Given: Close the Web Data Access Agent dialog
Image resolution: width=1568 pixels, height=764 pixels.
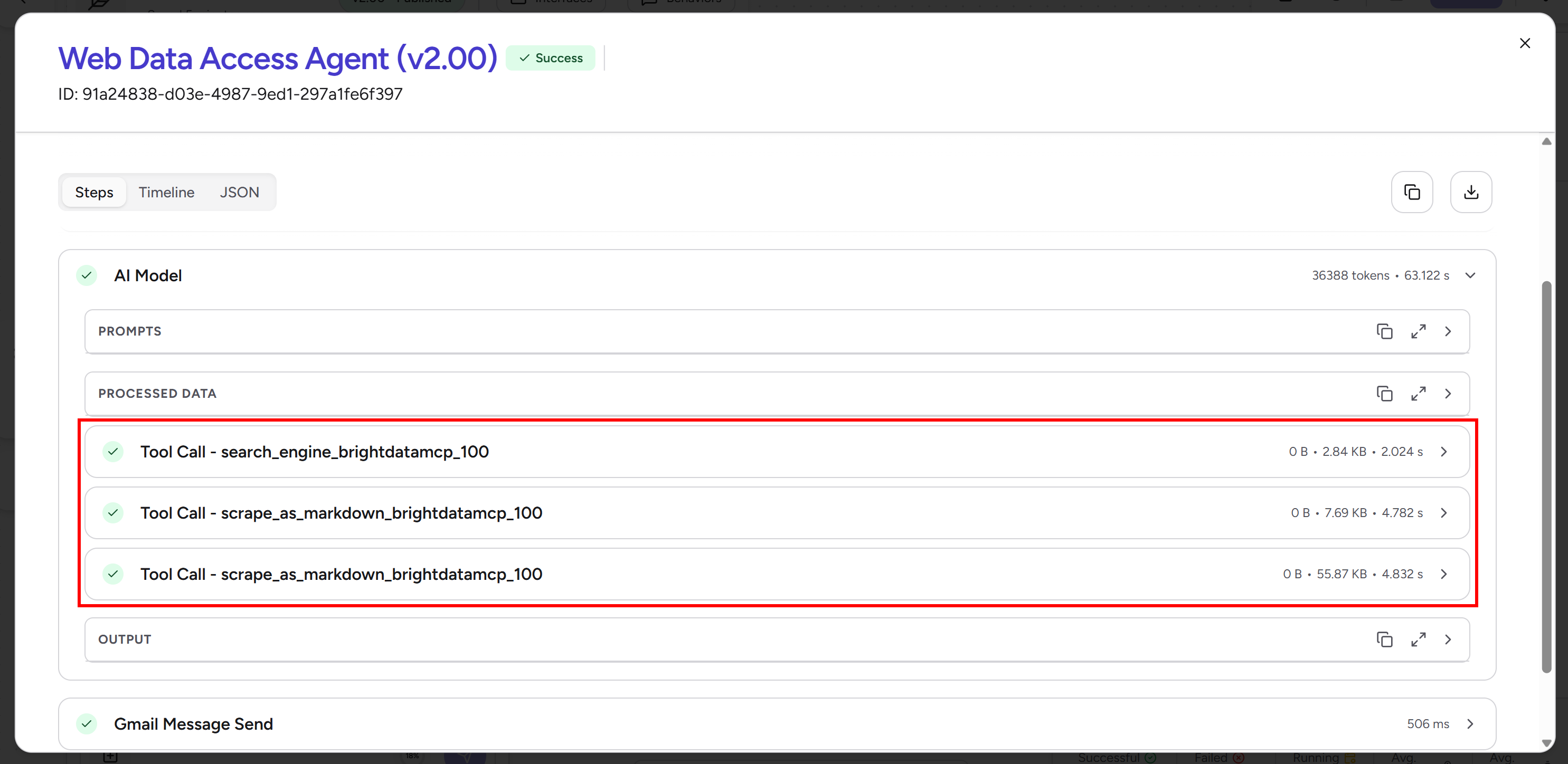Looking at the screenshot, I should (1525, 43).
